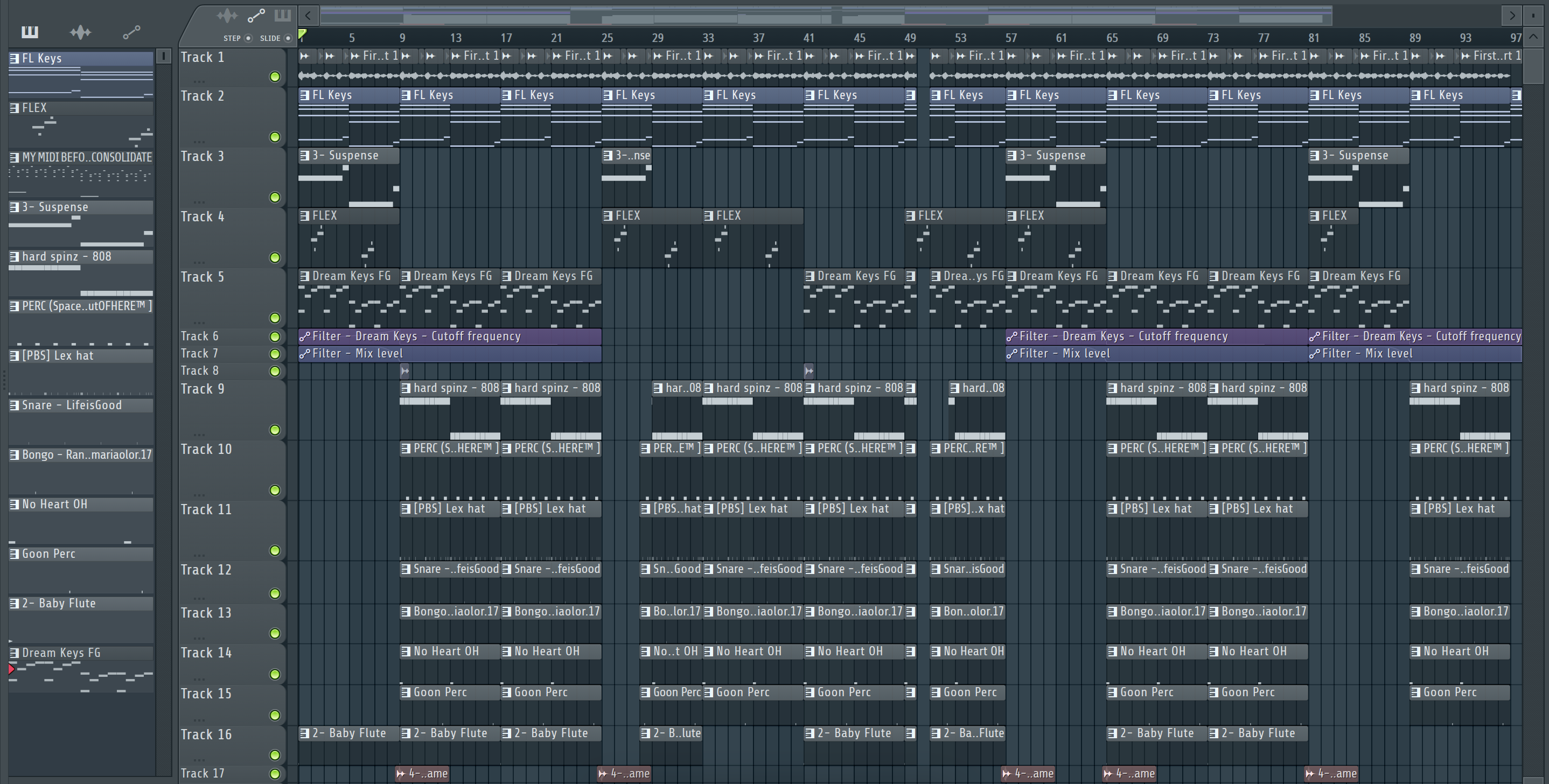Select the playlist header piano keys icon
The width and height of the screenshot is (1549, 784).
(283, 15)
